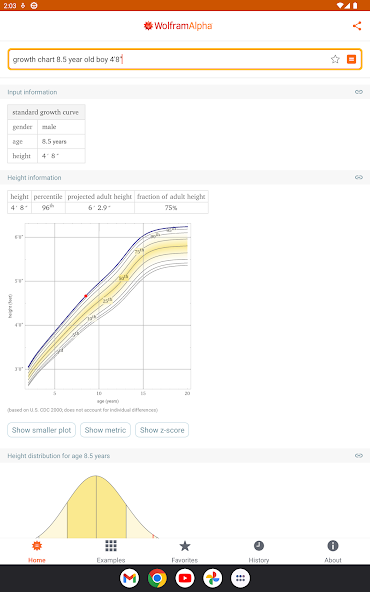Launch YouTube from the dock
This screenshot has height=592, width=370.
click(185, 578)
